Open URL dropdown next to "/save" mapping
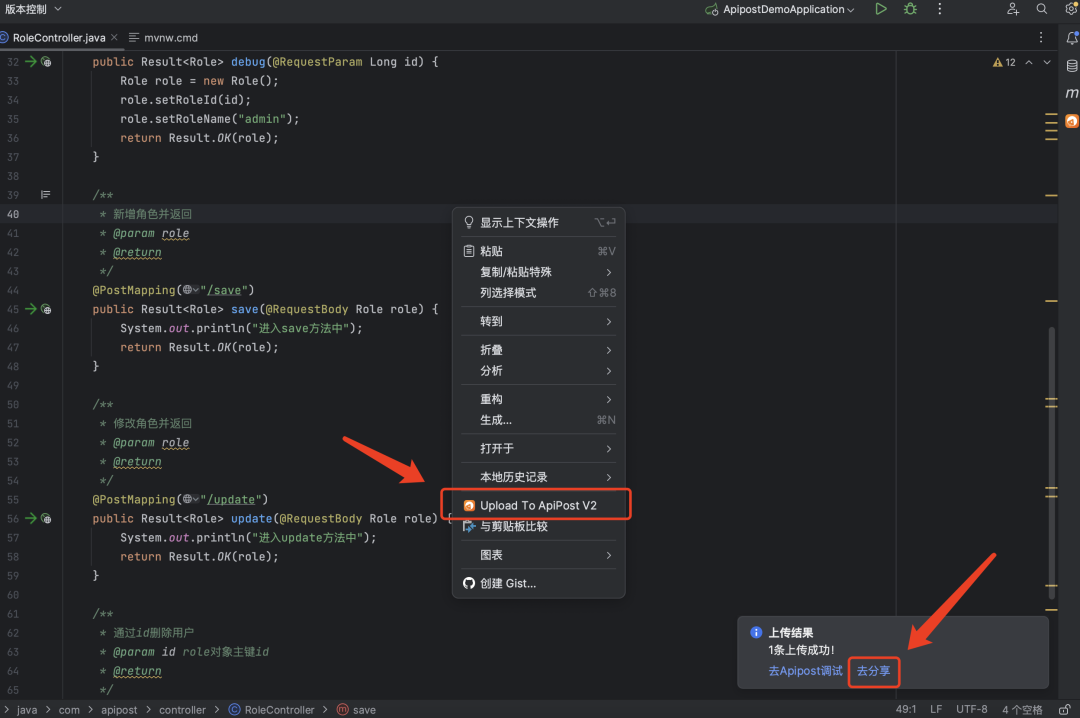Image resolution: width=1080 pixels, height=718 pixels. [191, 290]
